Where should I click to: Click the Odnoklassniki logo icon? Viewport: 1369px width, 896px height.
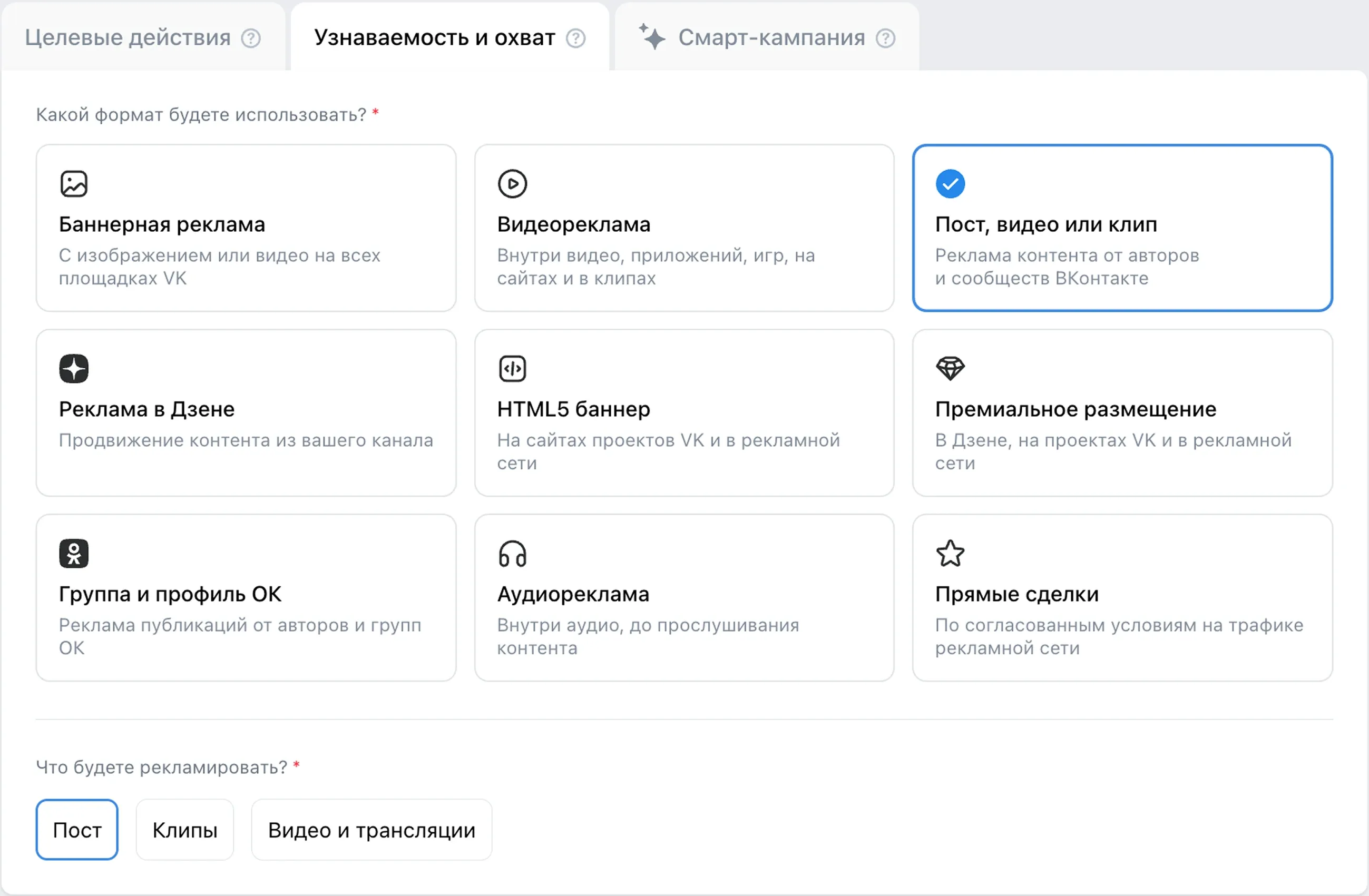click(x=74, y=554)
